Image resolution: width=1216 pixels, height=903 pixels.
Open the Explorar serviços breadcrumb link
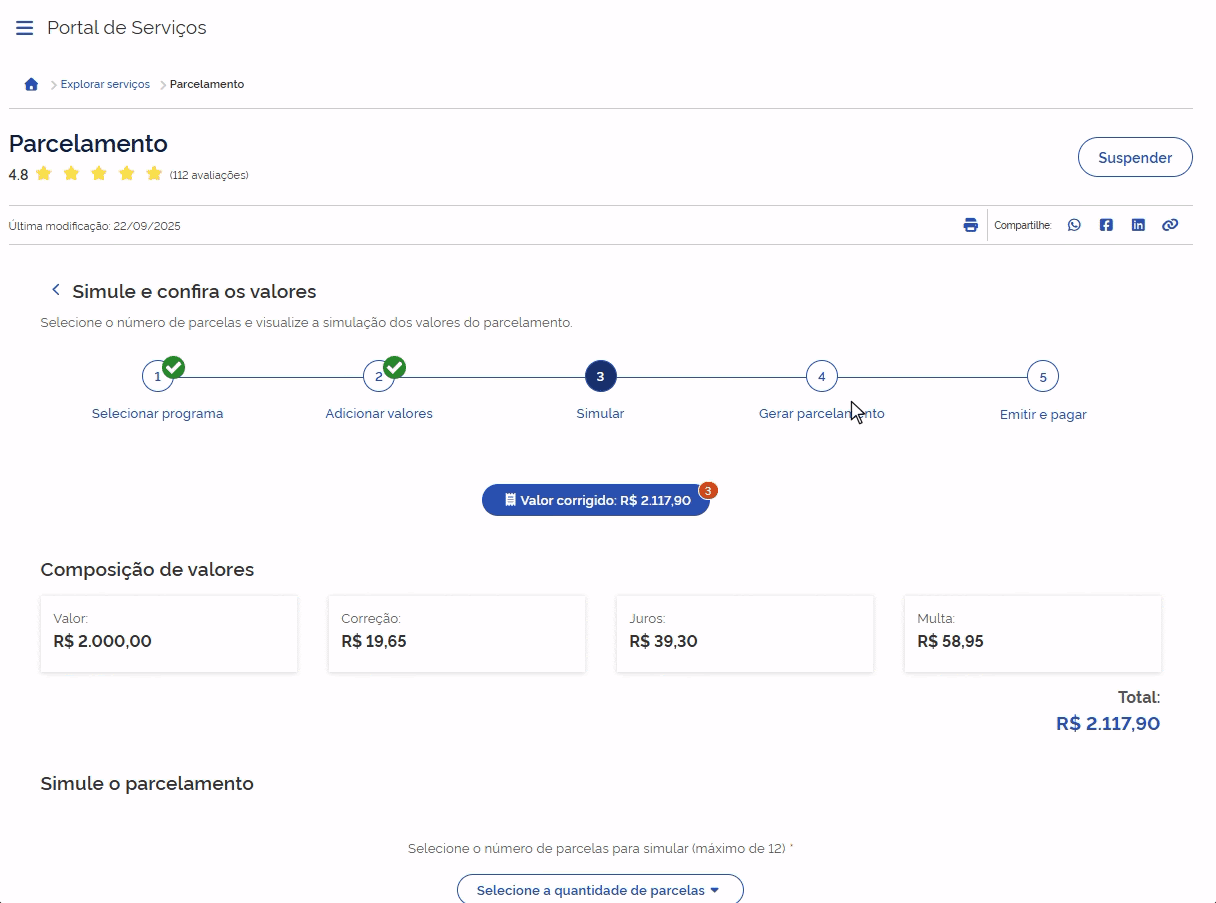pos(105,85)
